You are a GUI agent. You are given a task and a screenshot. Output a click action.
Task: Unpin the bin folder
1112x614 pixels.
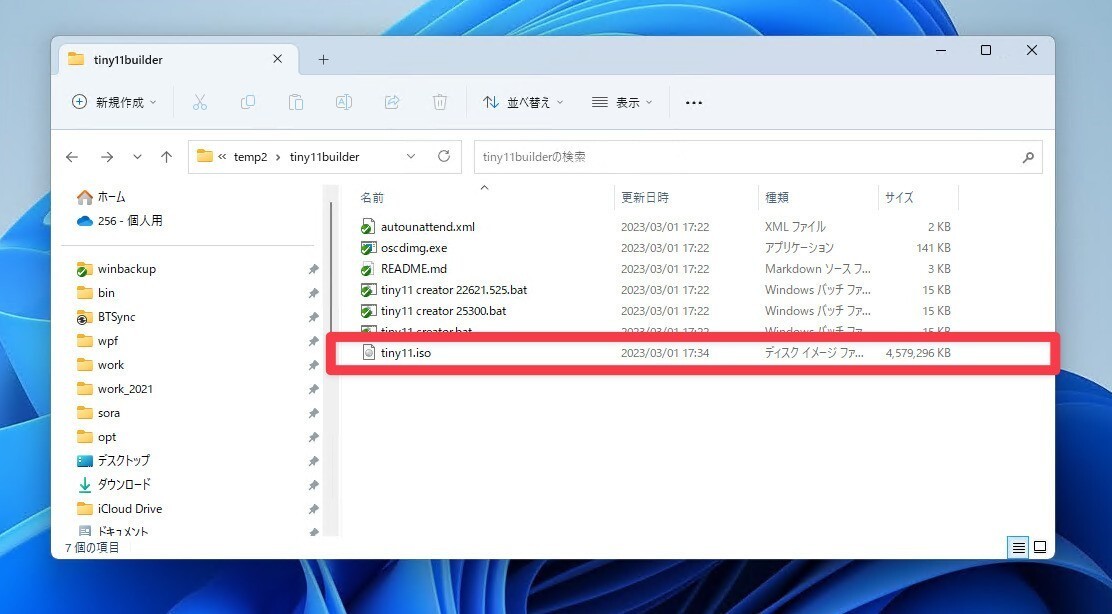pyautogui.click(x=313, y=292)
